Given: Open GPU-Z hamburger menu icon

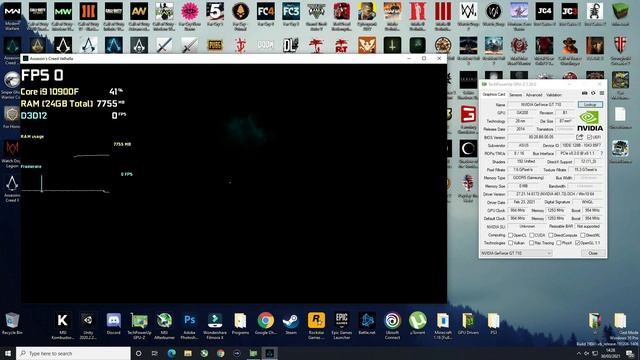Looking at the screenshot, I should coord(602,93).
